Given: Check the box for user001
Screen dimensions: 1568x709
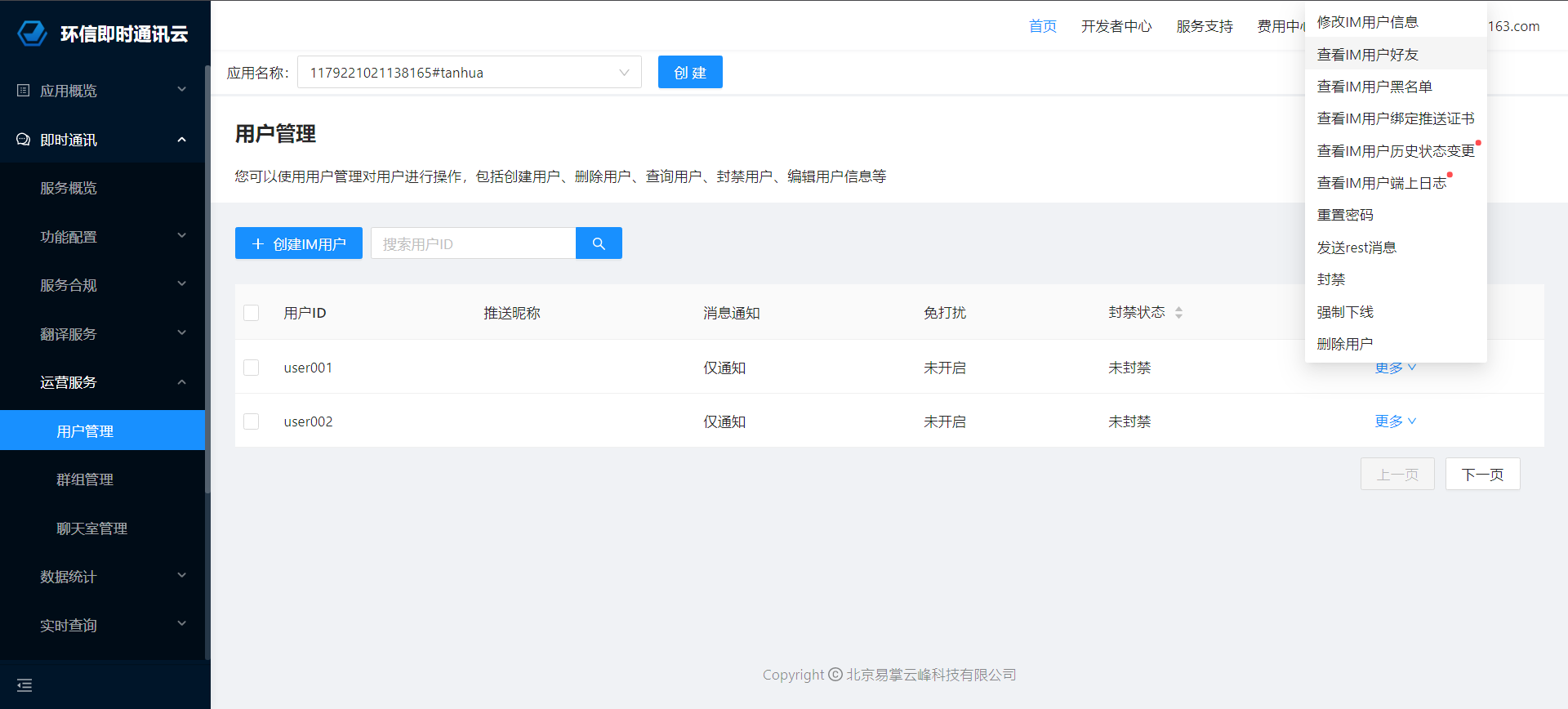Looking at the screenshot, I should (252, 368).
